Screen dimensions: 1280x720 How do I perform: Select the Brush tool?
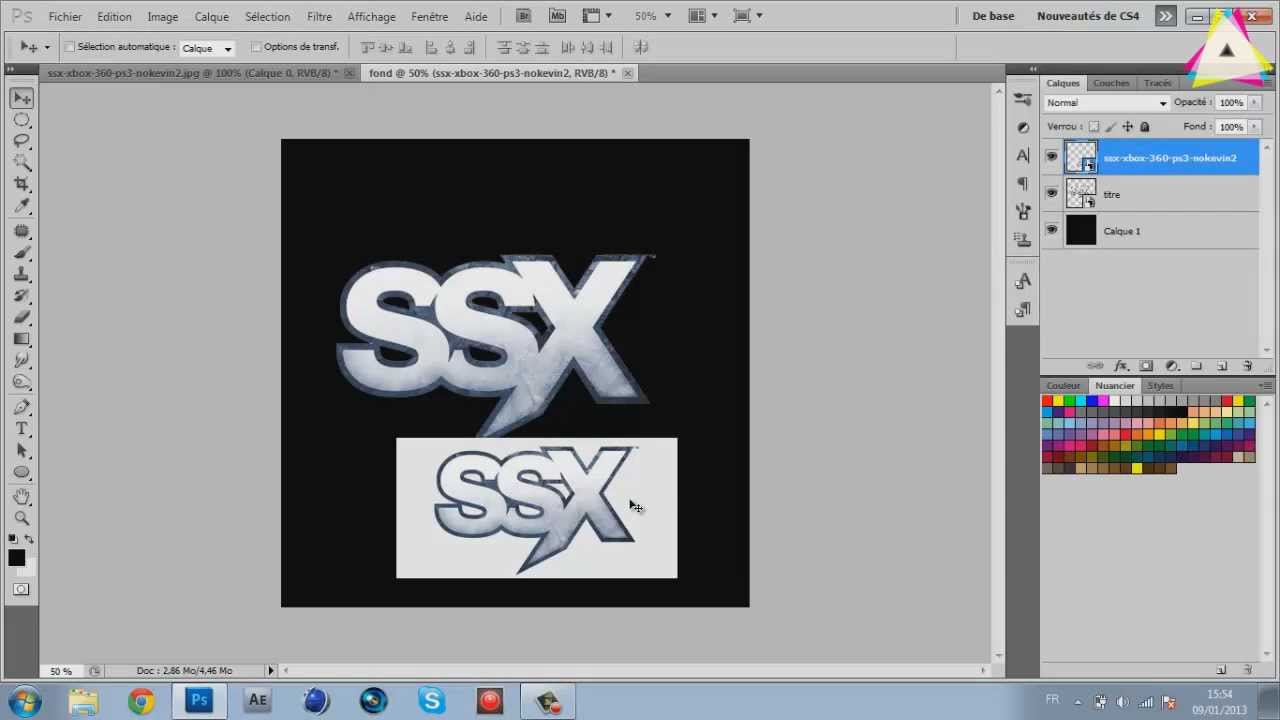[22, 252]
